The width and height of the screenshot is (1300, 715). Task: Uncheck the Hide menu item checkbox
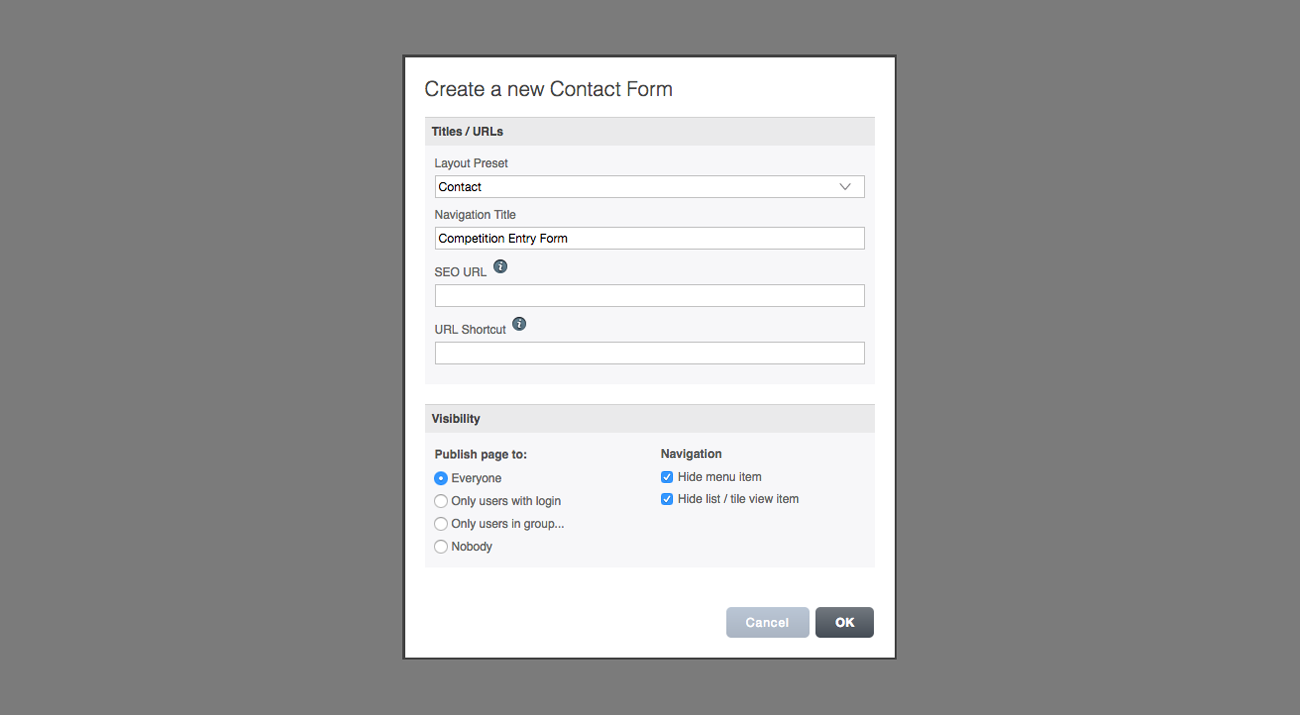667,477
